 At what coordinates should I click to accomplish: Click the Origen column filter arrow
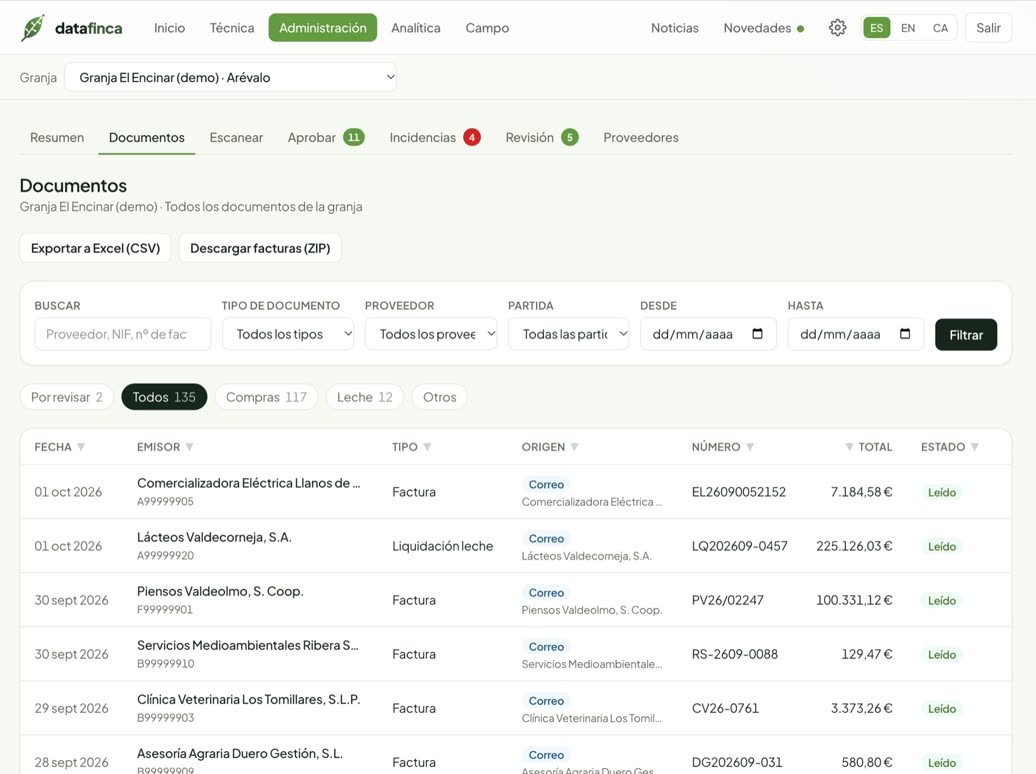[x=574, y=447]
